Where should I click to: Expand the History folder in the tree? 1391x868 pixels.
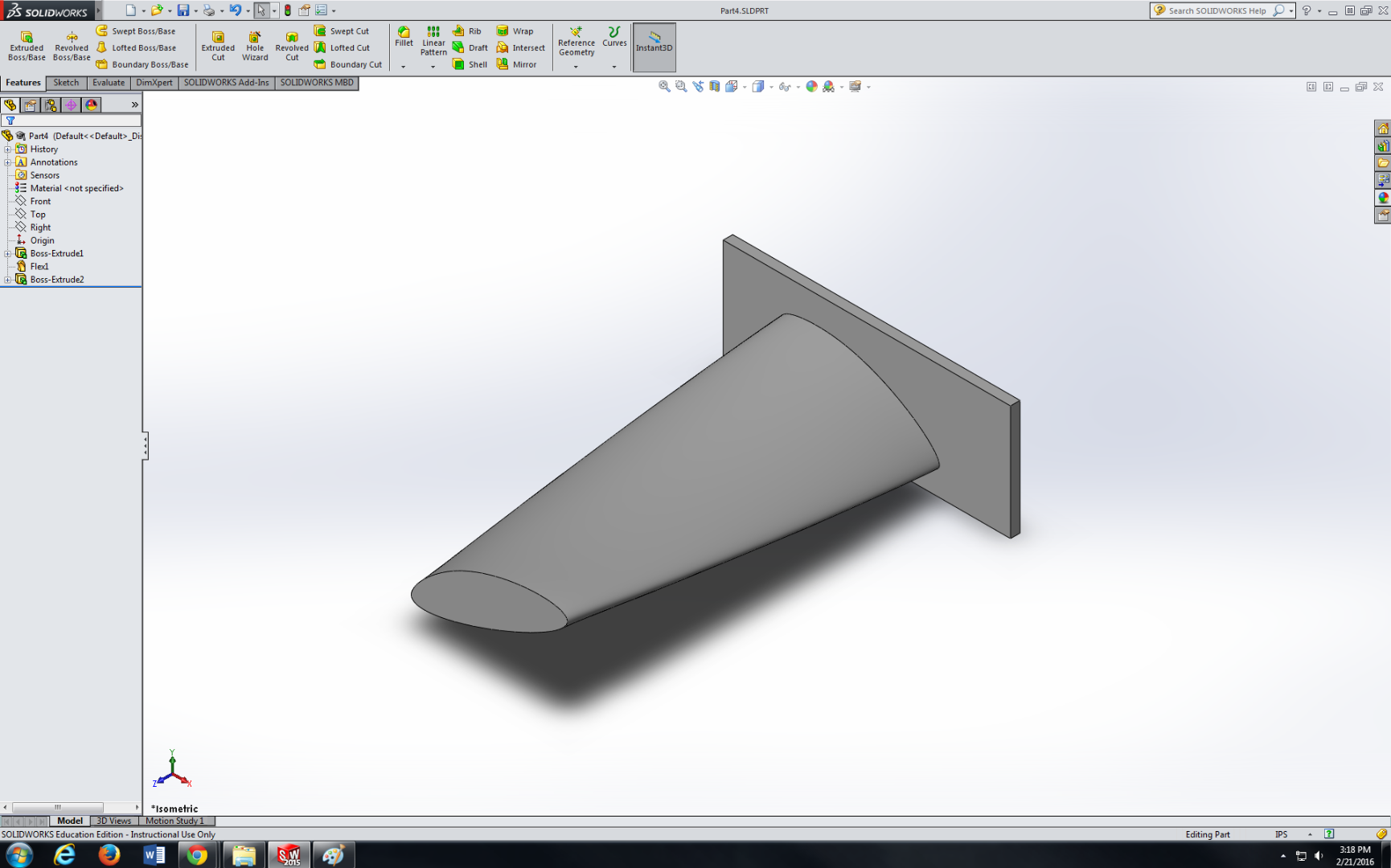click(7, 149)
